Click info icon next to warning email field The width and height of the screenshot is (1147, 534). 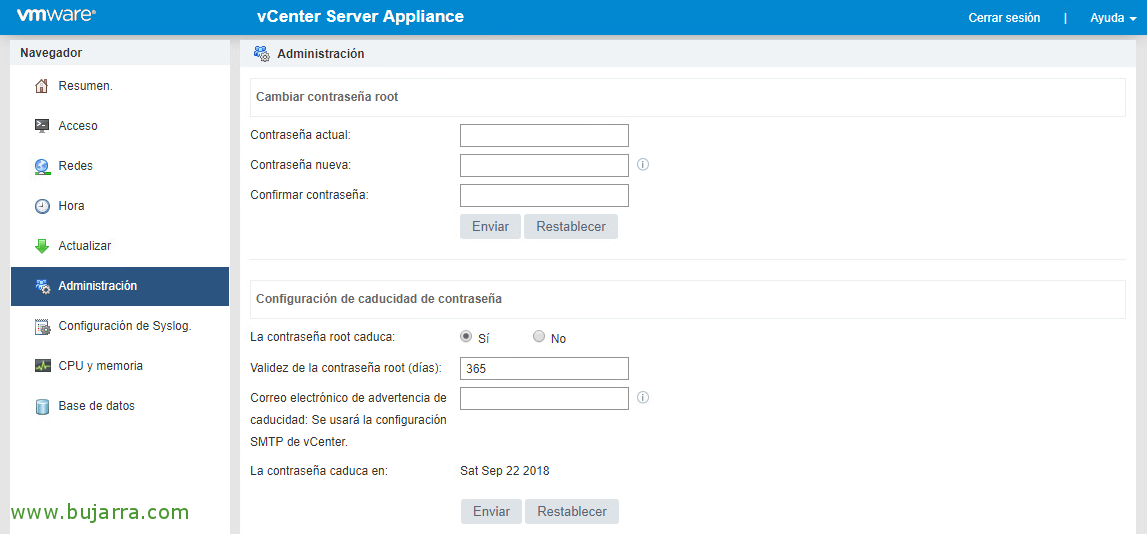[x=643, y=398]
